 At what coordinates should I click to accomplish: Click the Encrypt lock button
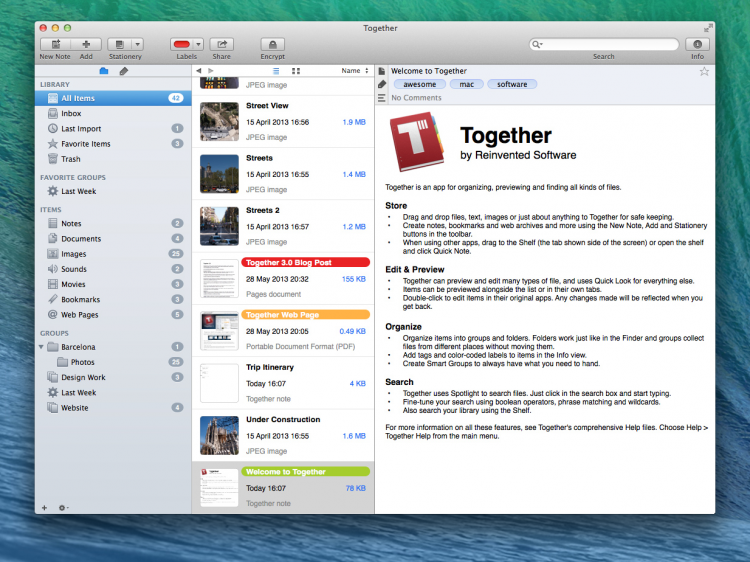click(x=273, y=44)
